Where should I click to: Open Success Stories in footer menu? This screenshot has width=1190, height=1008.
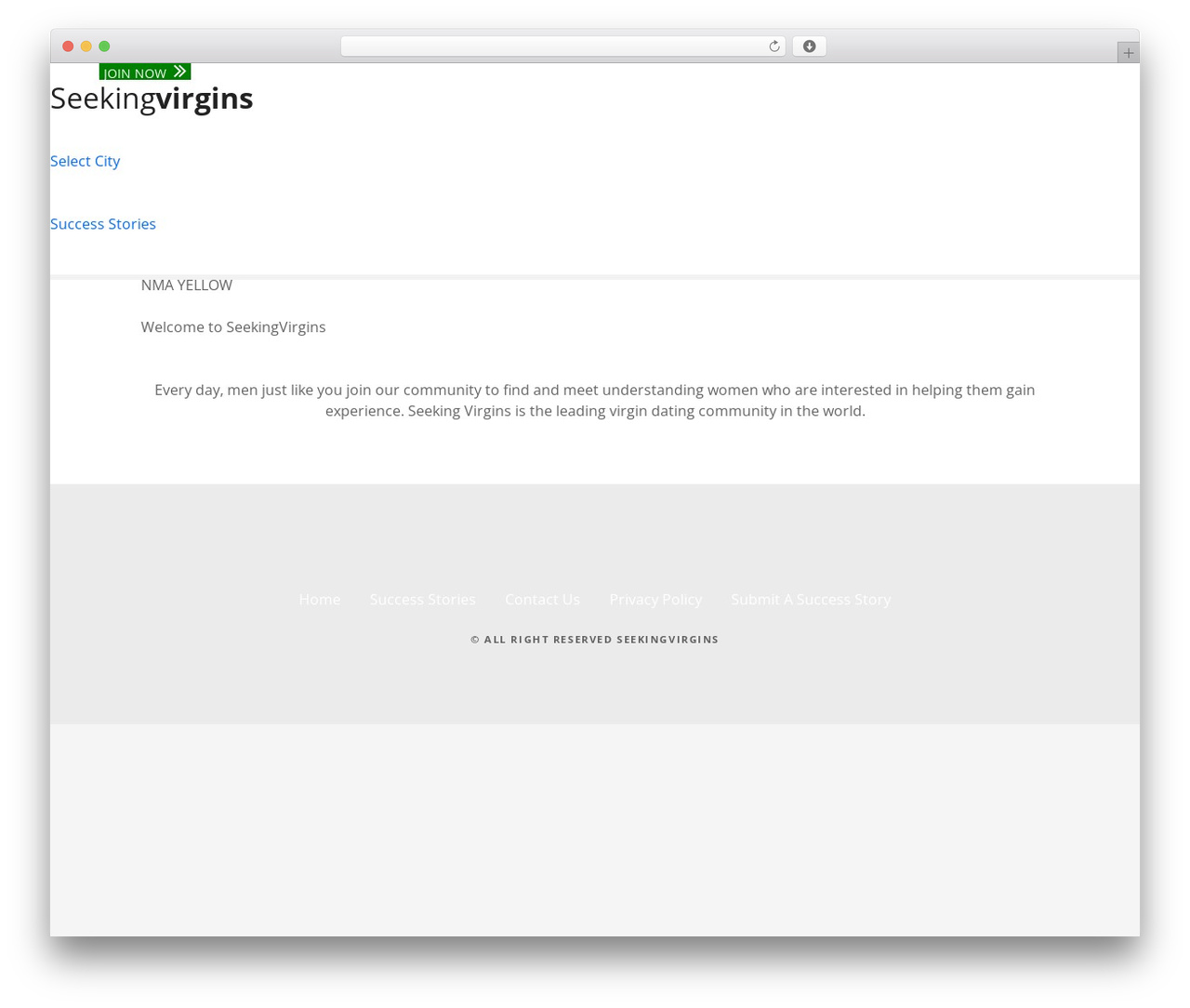[x=422, y=600]
